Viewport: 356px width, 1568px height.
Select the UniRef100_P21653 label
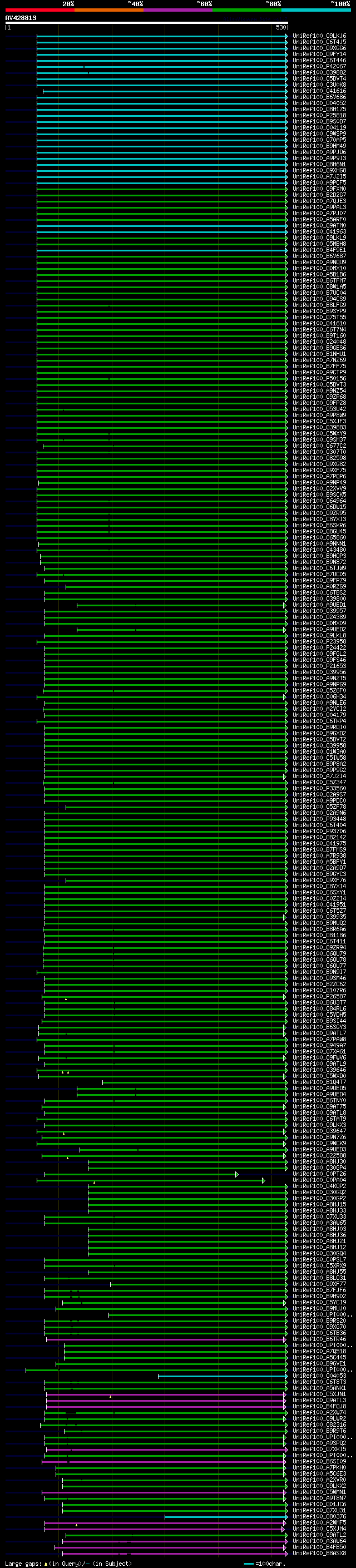319,666
